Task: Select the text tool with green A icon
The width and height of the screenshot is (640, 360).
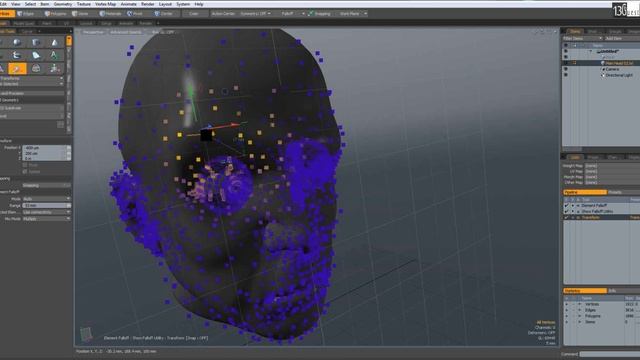Action: 54,55
